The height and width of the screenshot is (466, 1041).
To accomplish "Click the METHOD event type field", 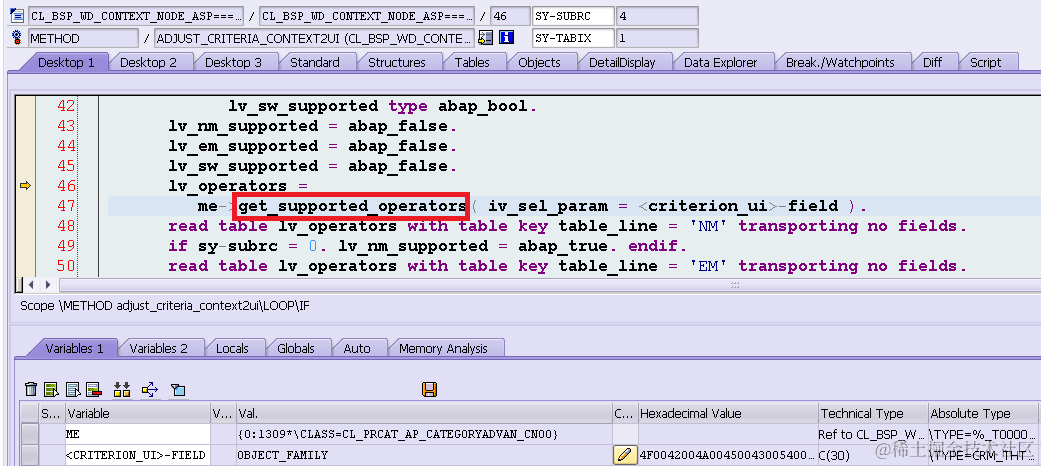I will [x=83, y=38].
